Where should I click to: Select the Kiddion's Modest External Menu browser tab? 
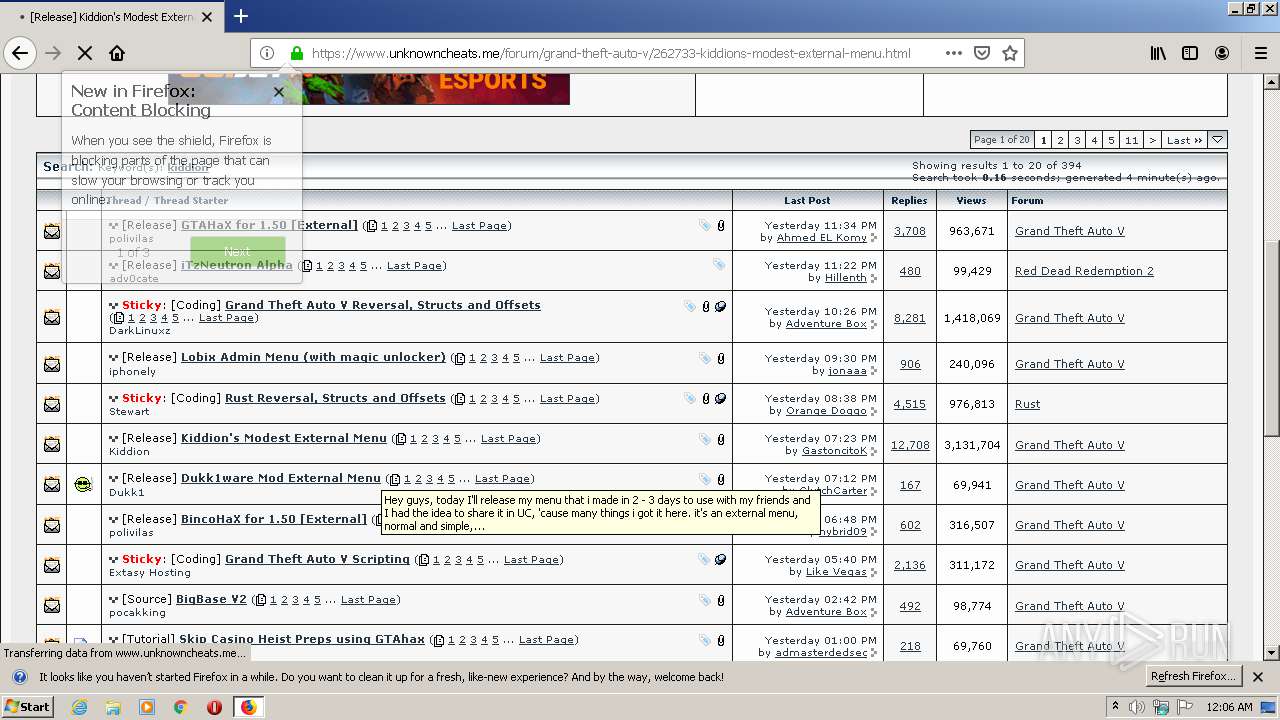click(113, 17)
